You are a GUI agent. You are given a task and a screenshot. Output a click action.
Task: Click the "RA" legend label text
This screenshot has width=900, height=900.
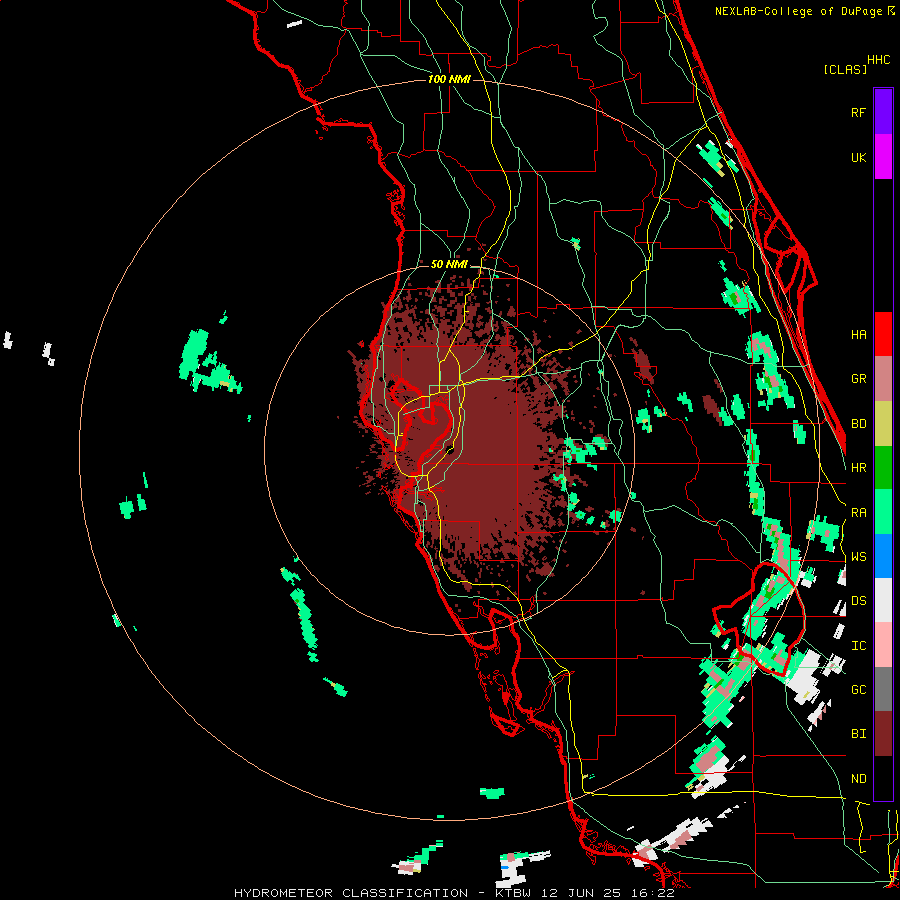click(858, 513)
